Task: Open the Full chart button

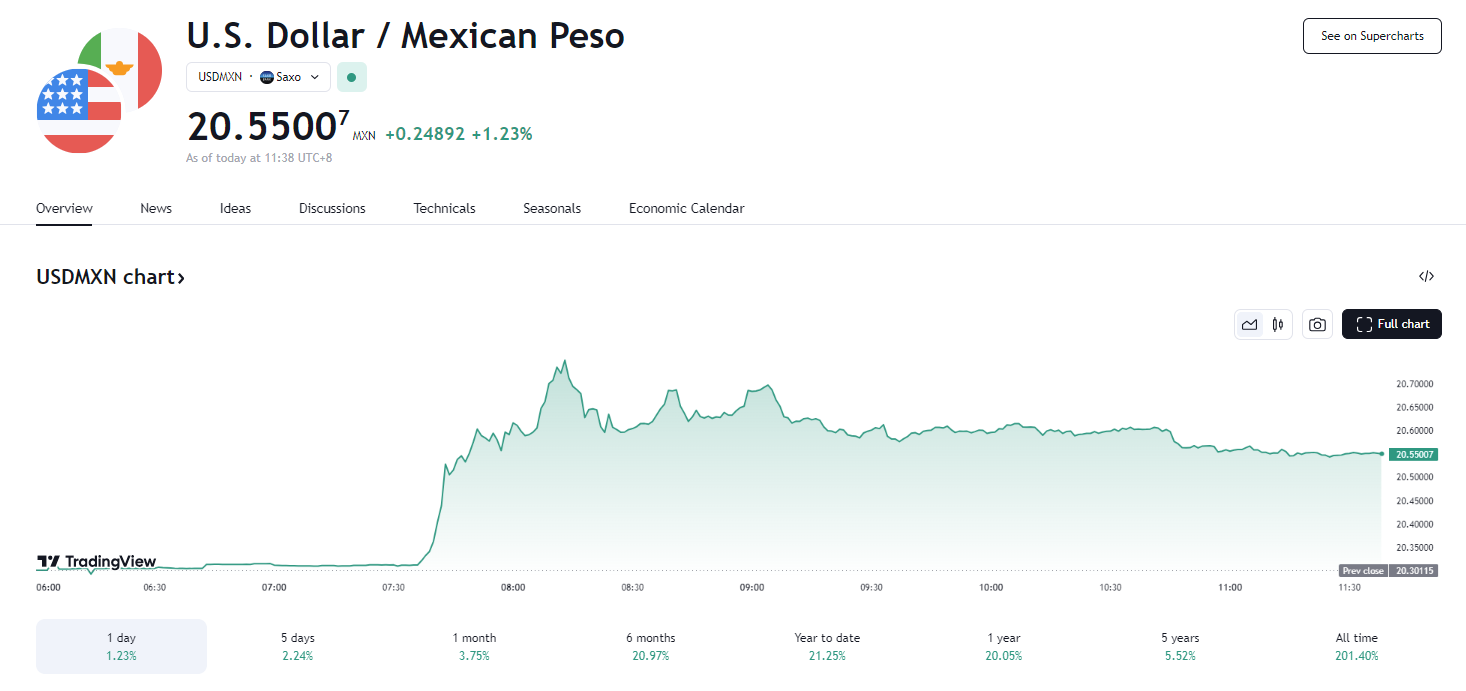Action: coord(1392,324)
